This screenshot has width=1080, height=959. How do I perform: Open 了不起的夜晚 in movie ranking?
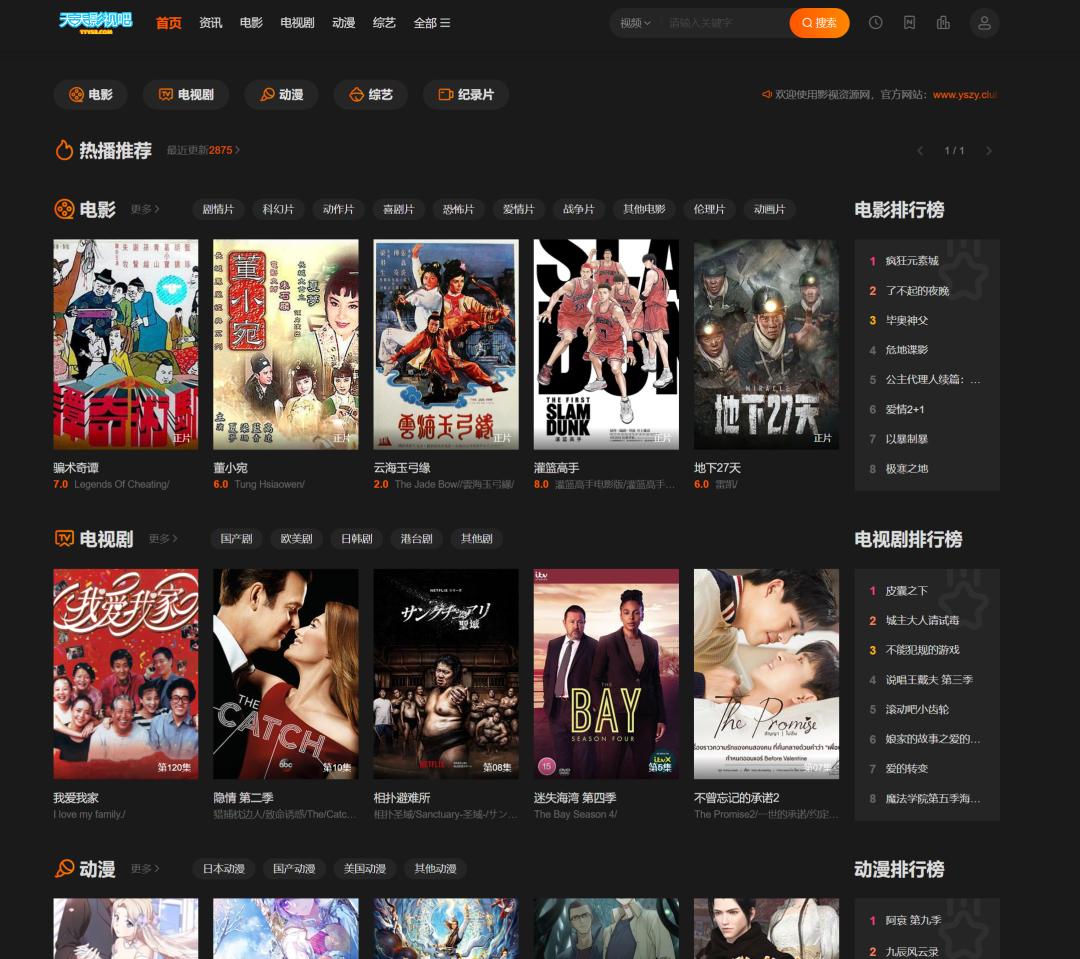pos(917,291)
